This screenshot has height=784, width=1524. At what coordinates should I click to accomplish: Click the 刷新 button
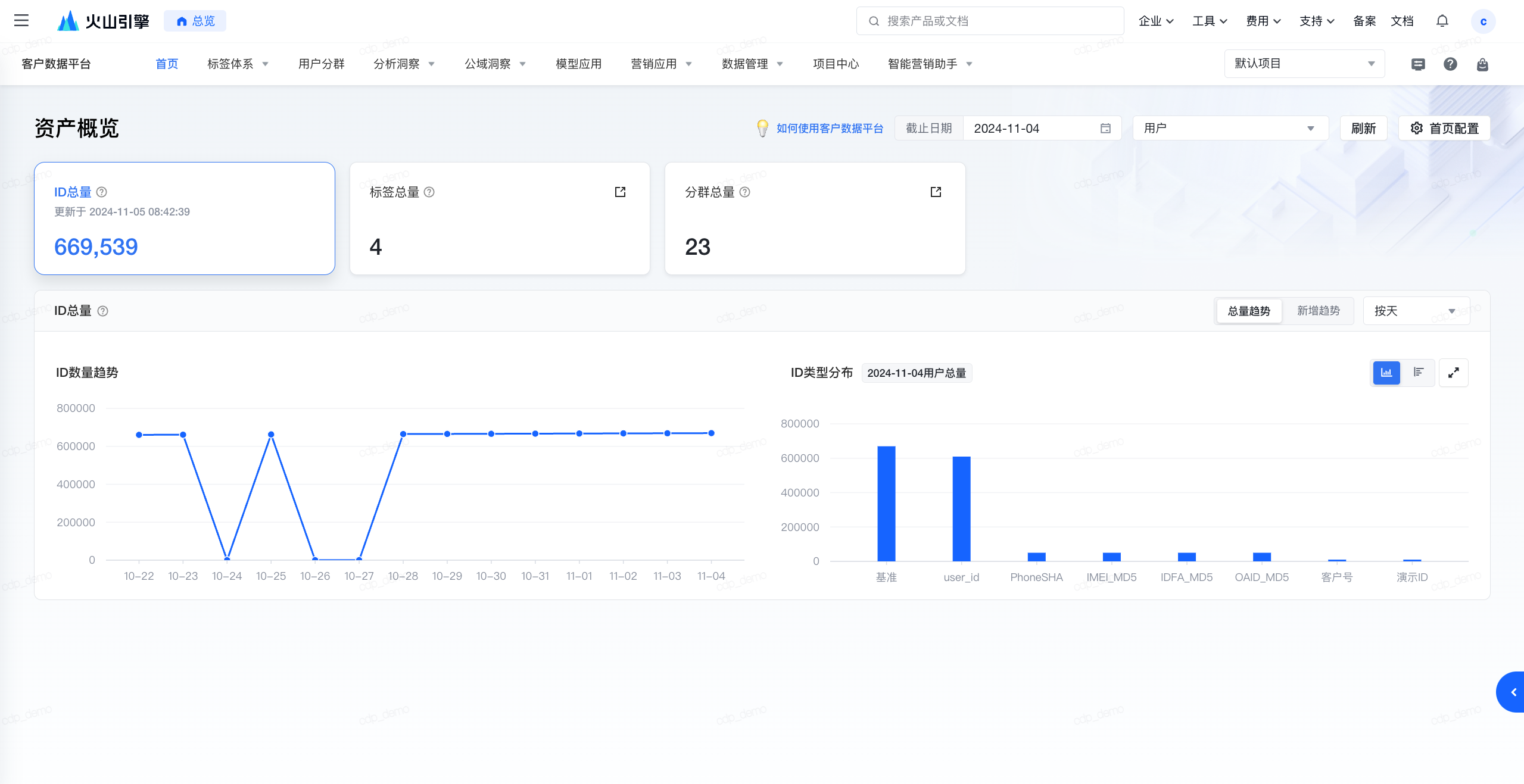pyautogui.click(x=1363, y=128)
